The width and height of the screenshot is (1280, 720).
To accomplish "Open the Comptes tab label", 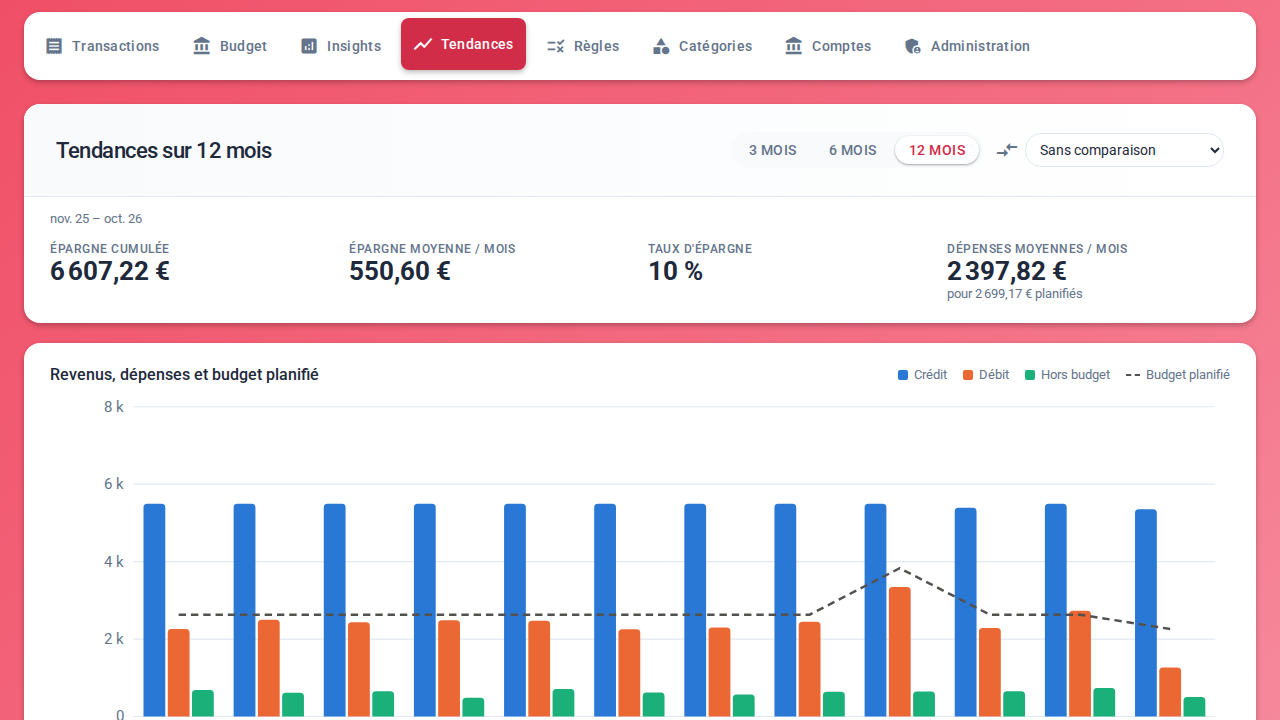I will click(841, 46).
